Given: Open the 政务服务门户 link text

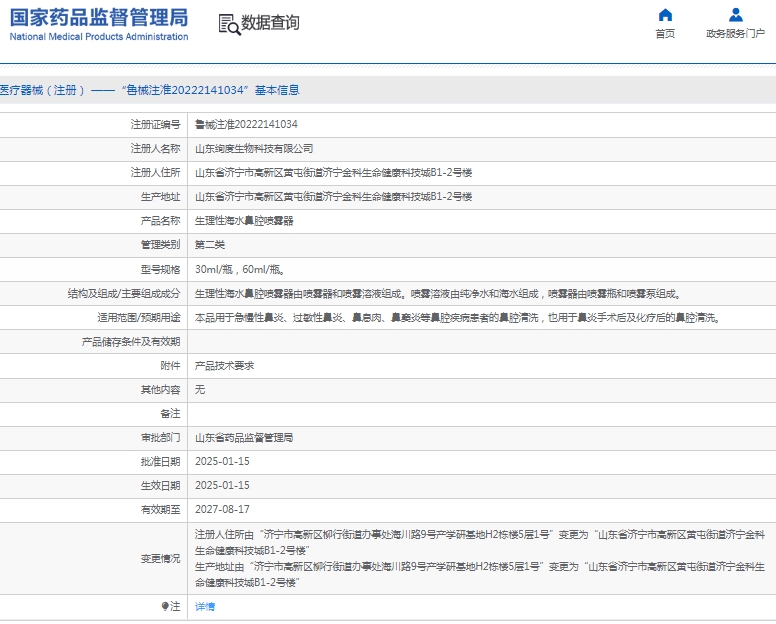Looking at the screenshot, I should click(735, 34).
